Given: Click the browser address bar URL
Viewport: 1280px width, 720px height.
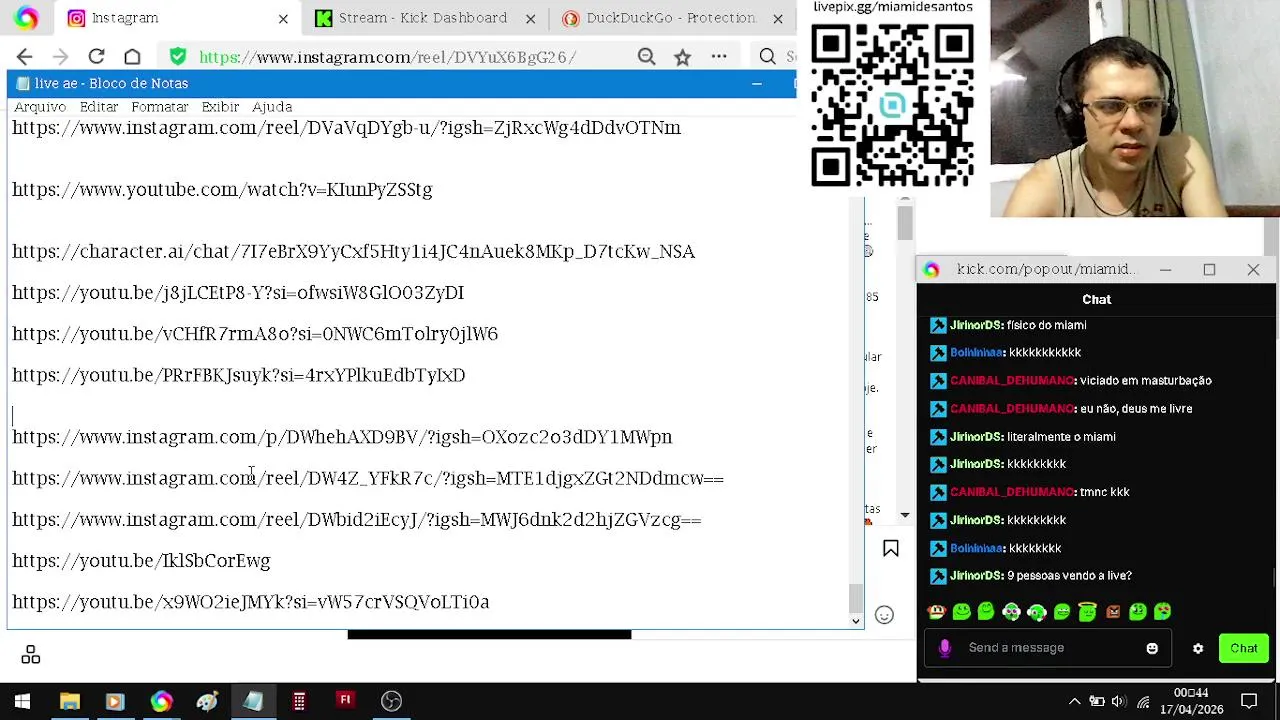Looking at the screenshot, I should (387, 57).
